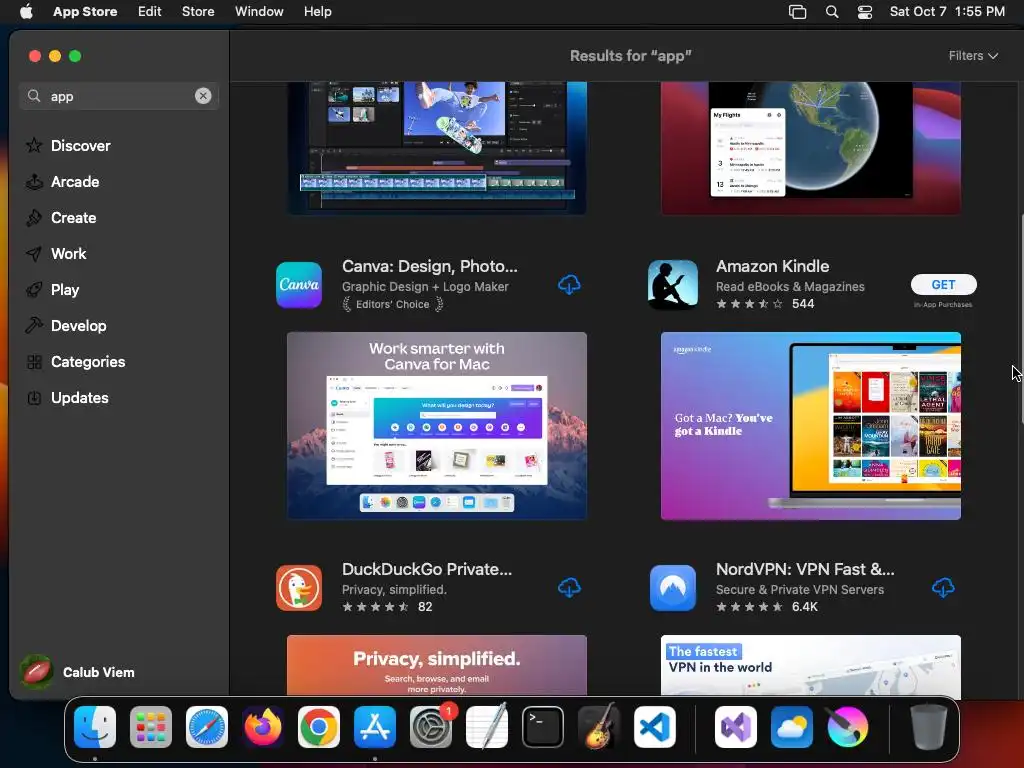This screenshot has height=768, width=1024.
Task: Open the Edit menu
Action: click(150, 11)
